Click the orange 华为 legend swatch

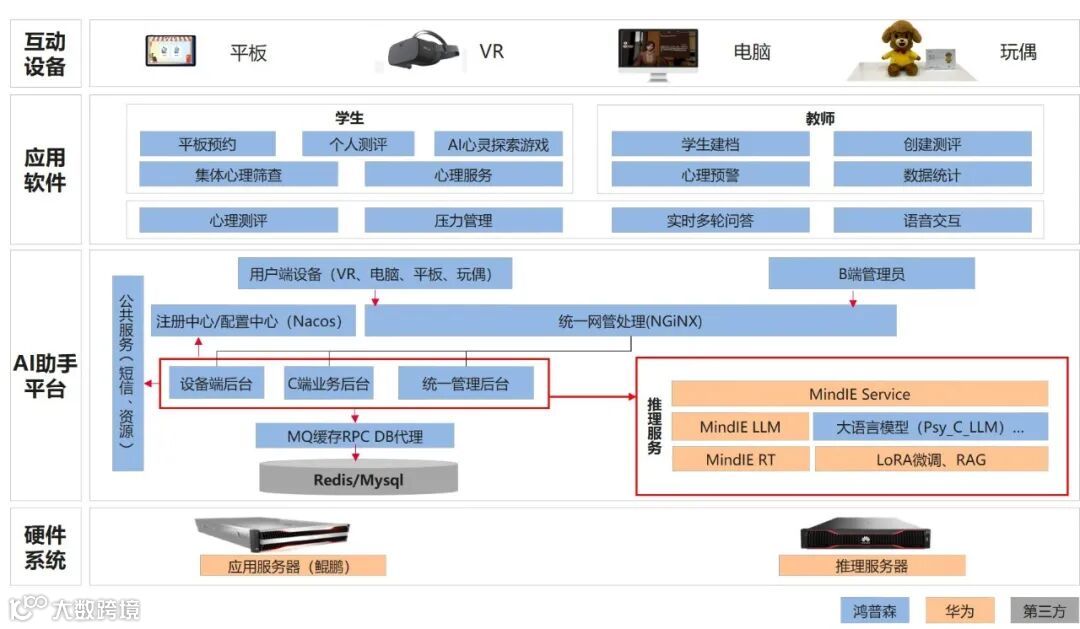pos(960,610)
